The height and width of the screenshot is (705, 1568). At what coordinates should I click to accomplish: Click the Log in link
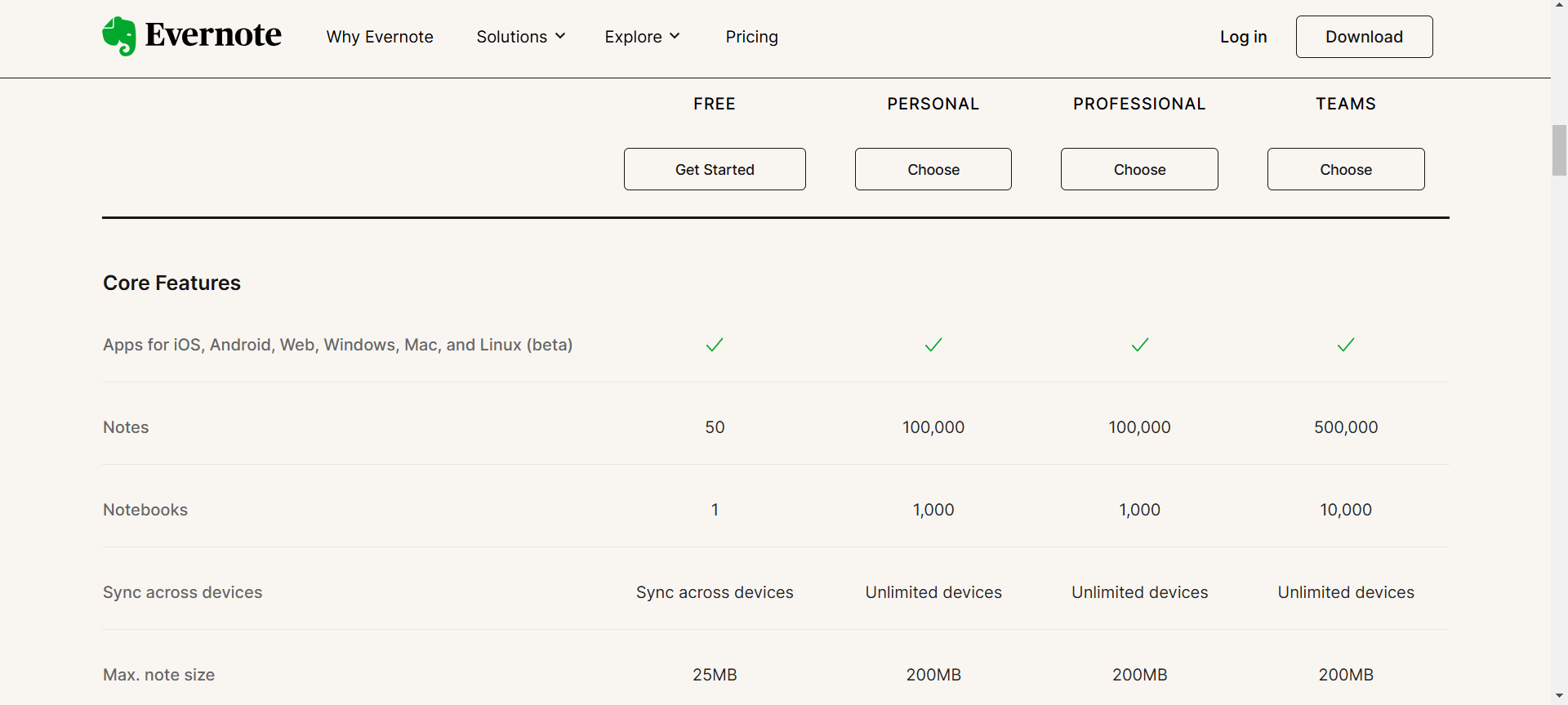coord(1243,37)
